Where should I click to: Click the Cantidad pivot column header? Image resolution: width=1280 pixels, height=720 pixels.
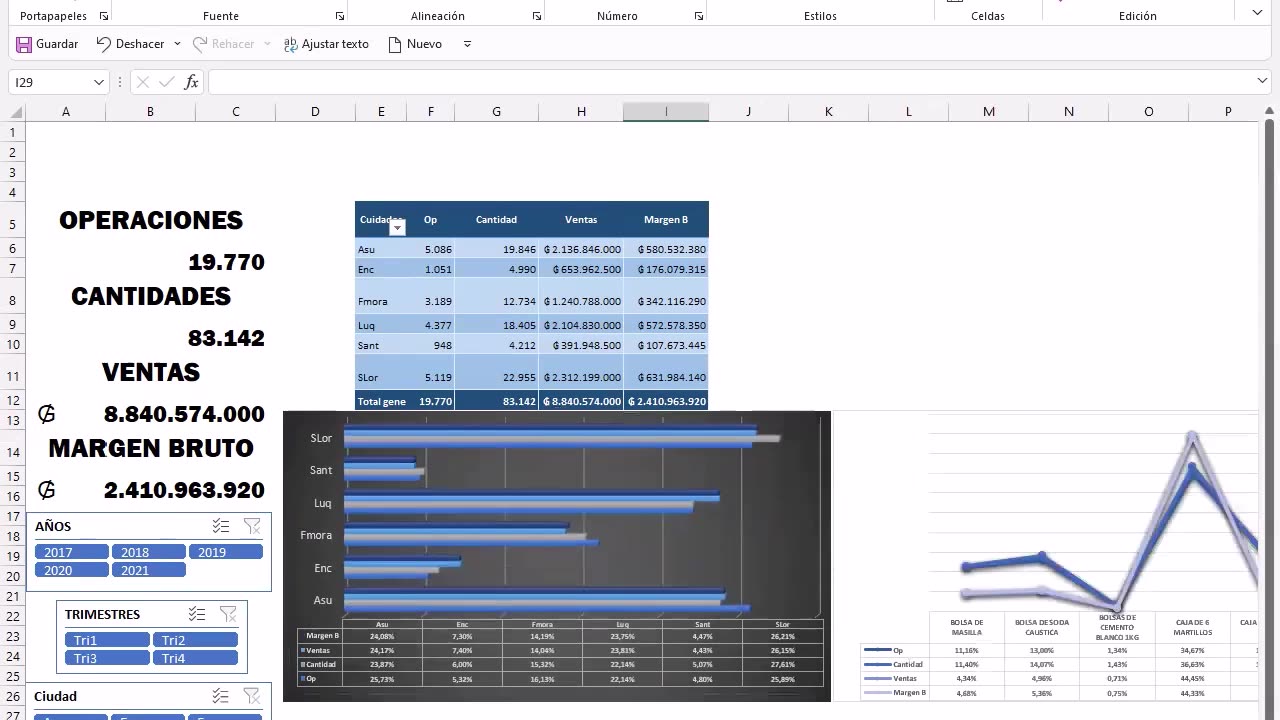click(496, 220)
